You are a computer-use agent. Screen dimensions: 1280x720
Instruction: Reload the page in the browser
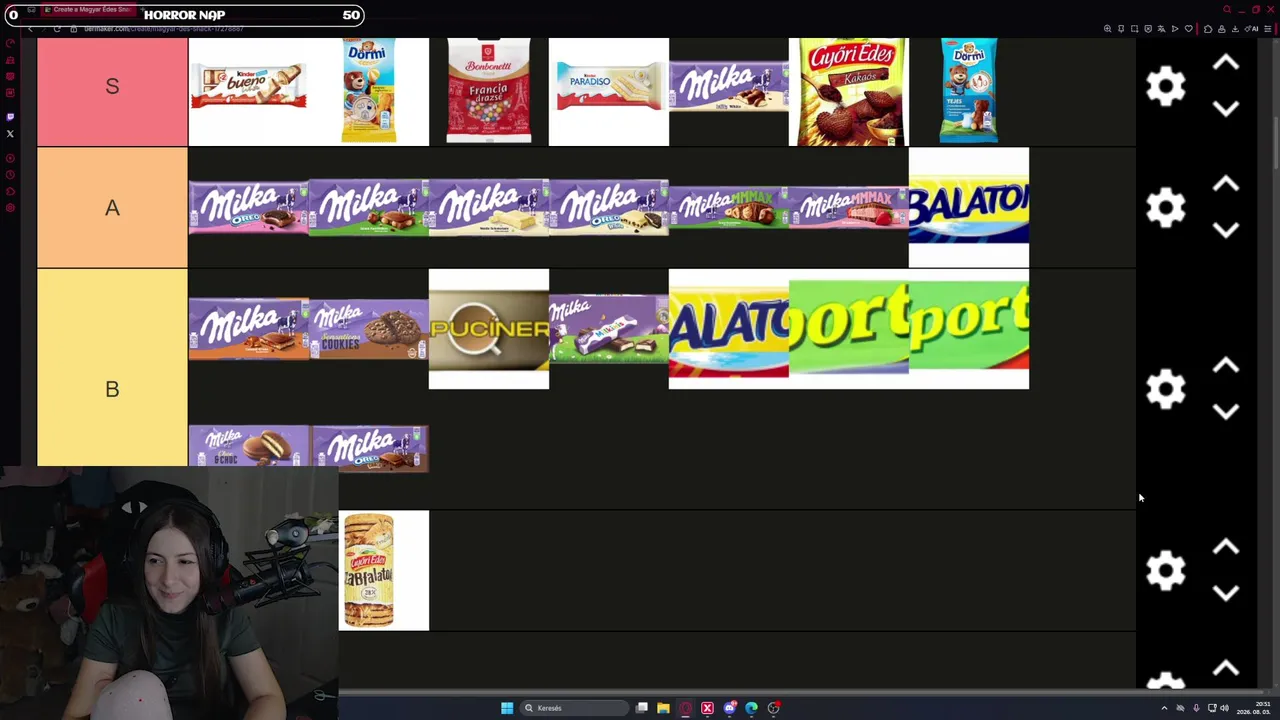click(x=57, y=28)
